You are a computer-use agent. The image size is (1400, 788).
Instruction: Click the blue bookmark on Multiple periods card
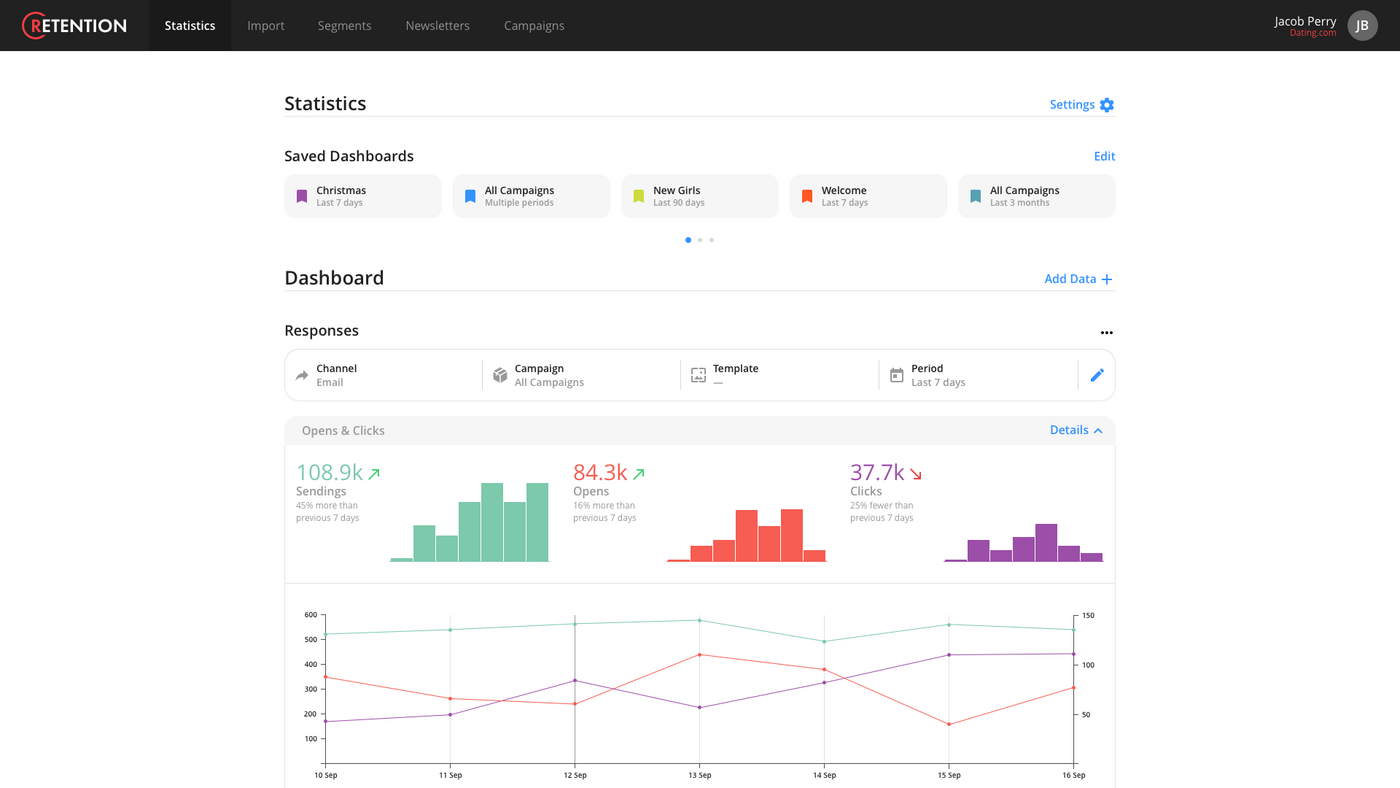click(470, 196)
